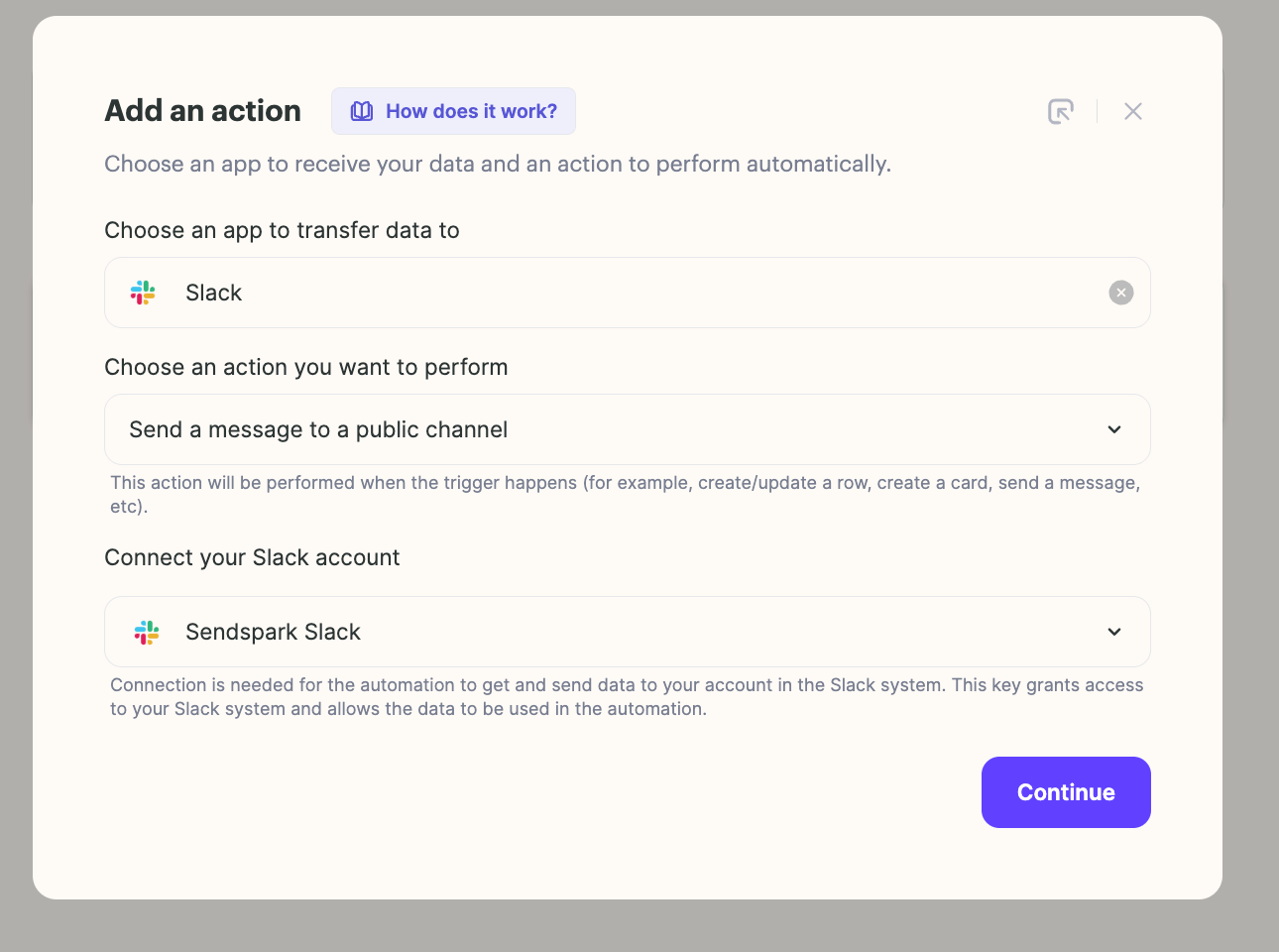Click the 'Choose an app to receive your data' subtitle
Image resolution: width=1279 pixels, height=952 pixels.
tap(498, 164)
